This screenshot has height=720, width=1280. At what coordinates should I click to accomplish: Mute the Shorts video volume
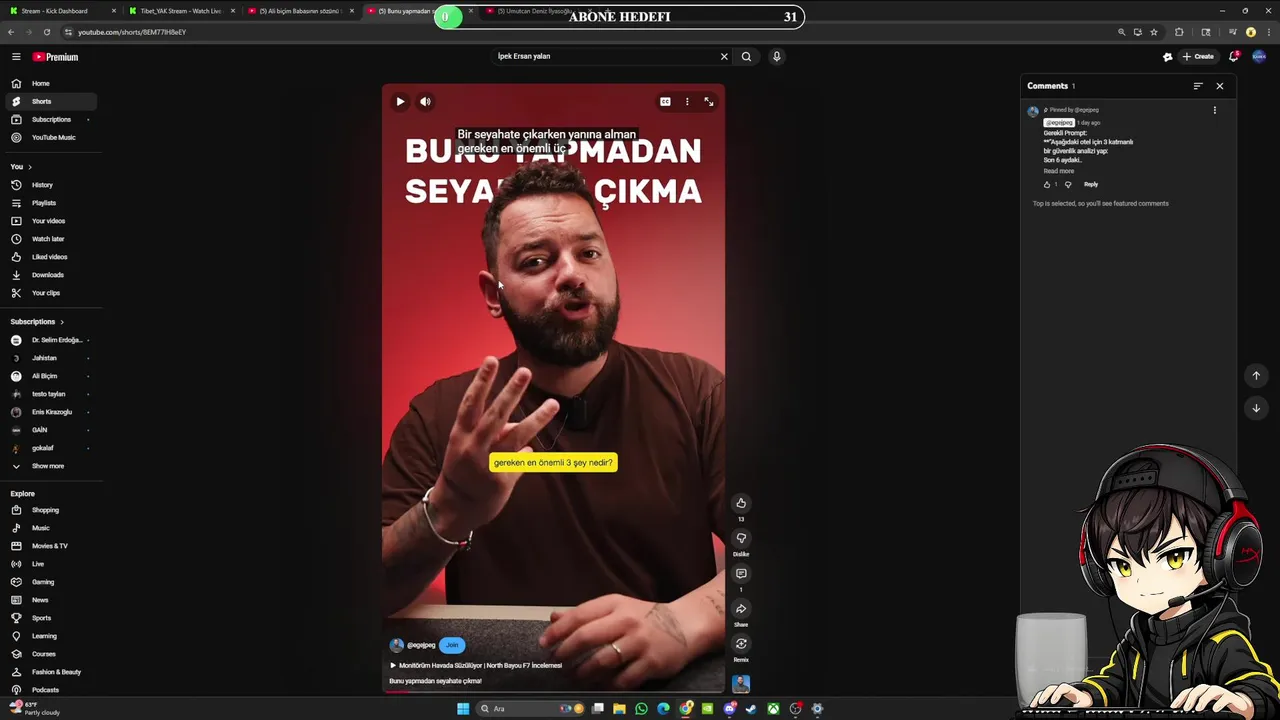click(x=425, y=101)
